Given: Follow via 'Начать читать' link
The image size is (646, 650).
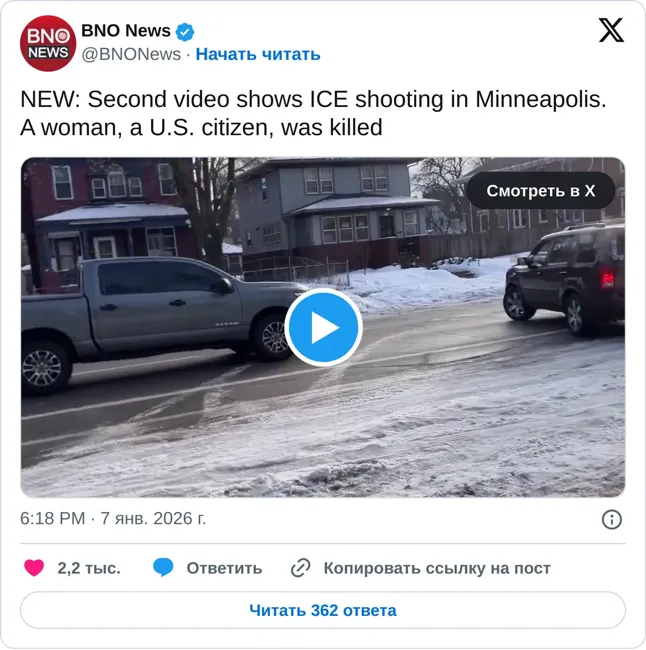Looking at the screenshot, I should tap(258, 54).
